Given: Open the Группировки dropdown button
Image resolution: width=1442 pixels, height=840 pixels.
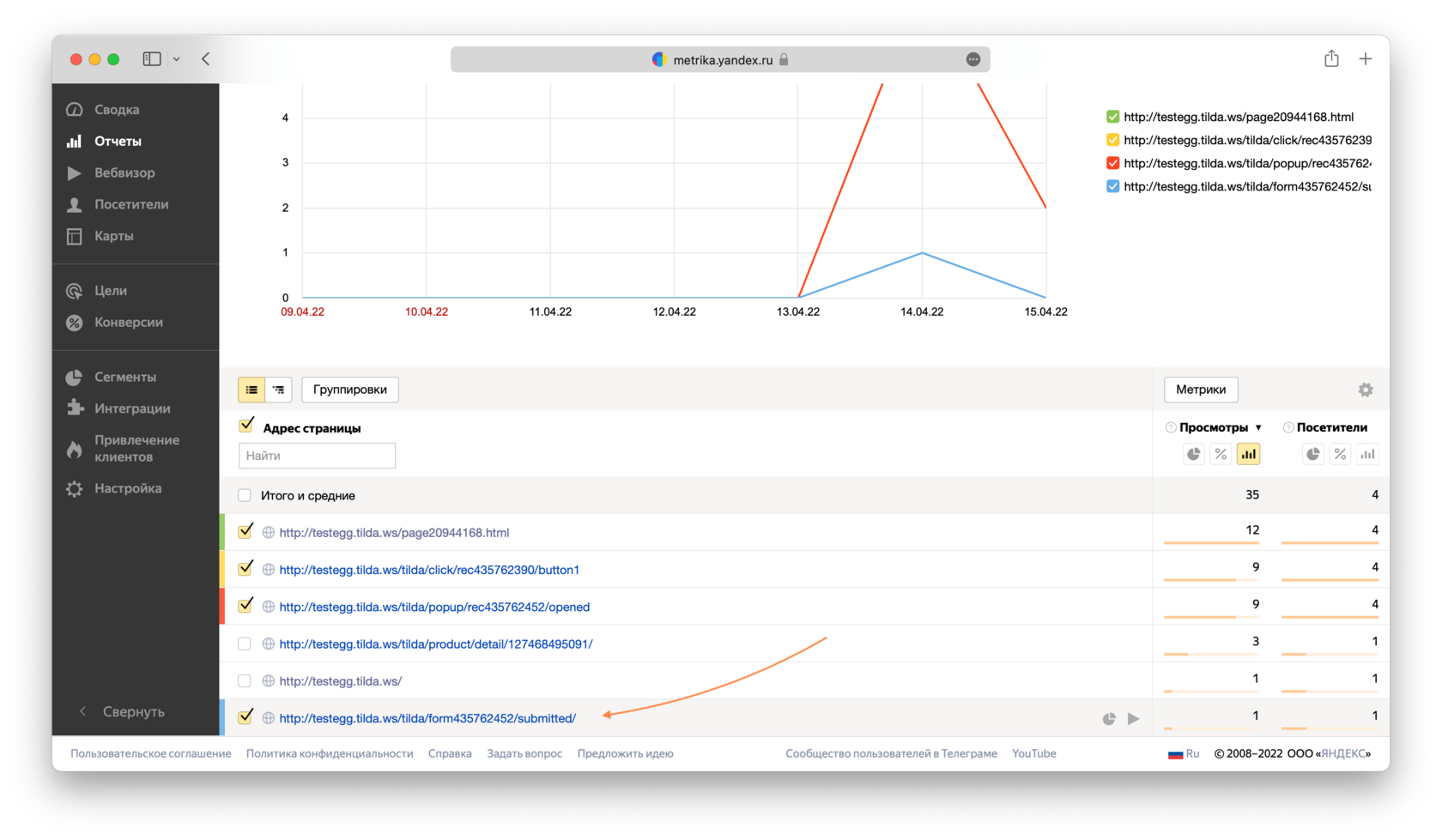Looking at the screenshot, I should click(350, 390).
